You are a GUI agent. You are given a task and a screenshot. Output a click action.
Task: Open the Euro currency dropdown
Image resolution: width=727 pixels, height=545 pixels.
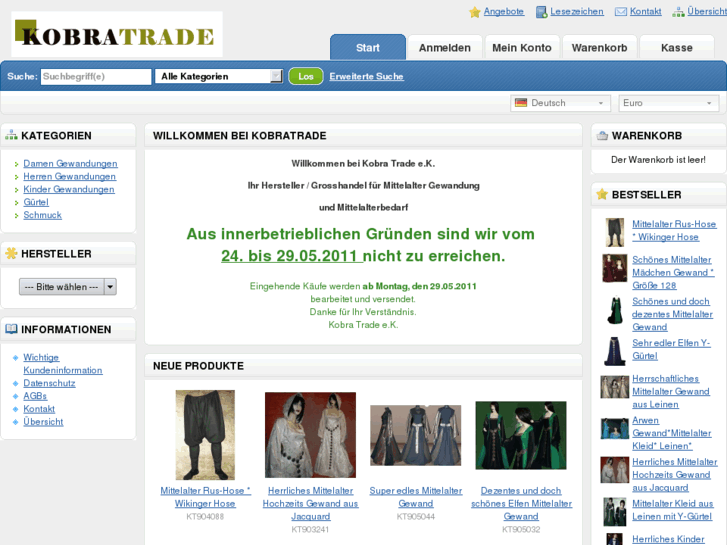pyautogui.click(x=669, y=103)
